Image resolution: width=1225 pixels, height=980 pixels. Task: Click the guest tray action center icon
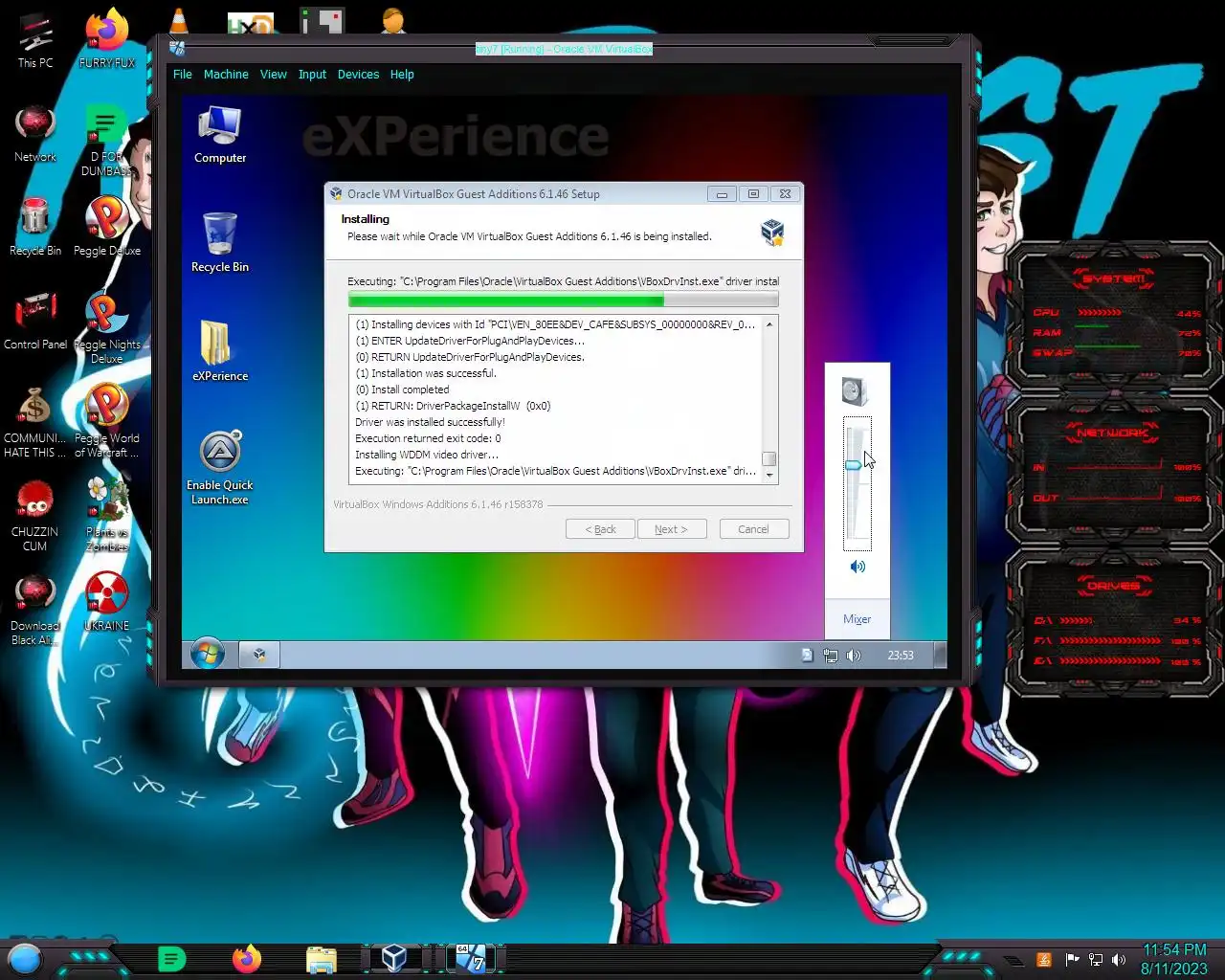[807, 656]
